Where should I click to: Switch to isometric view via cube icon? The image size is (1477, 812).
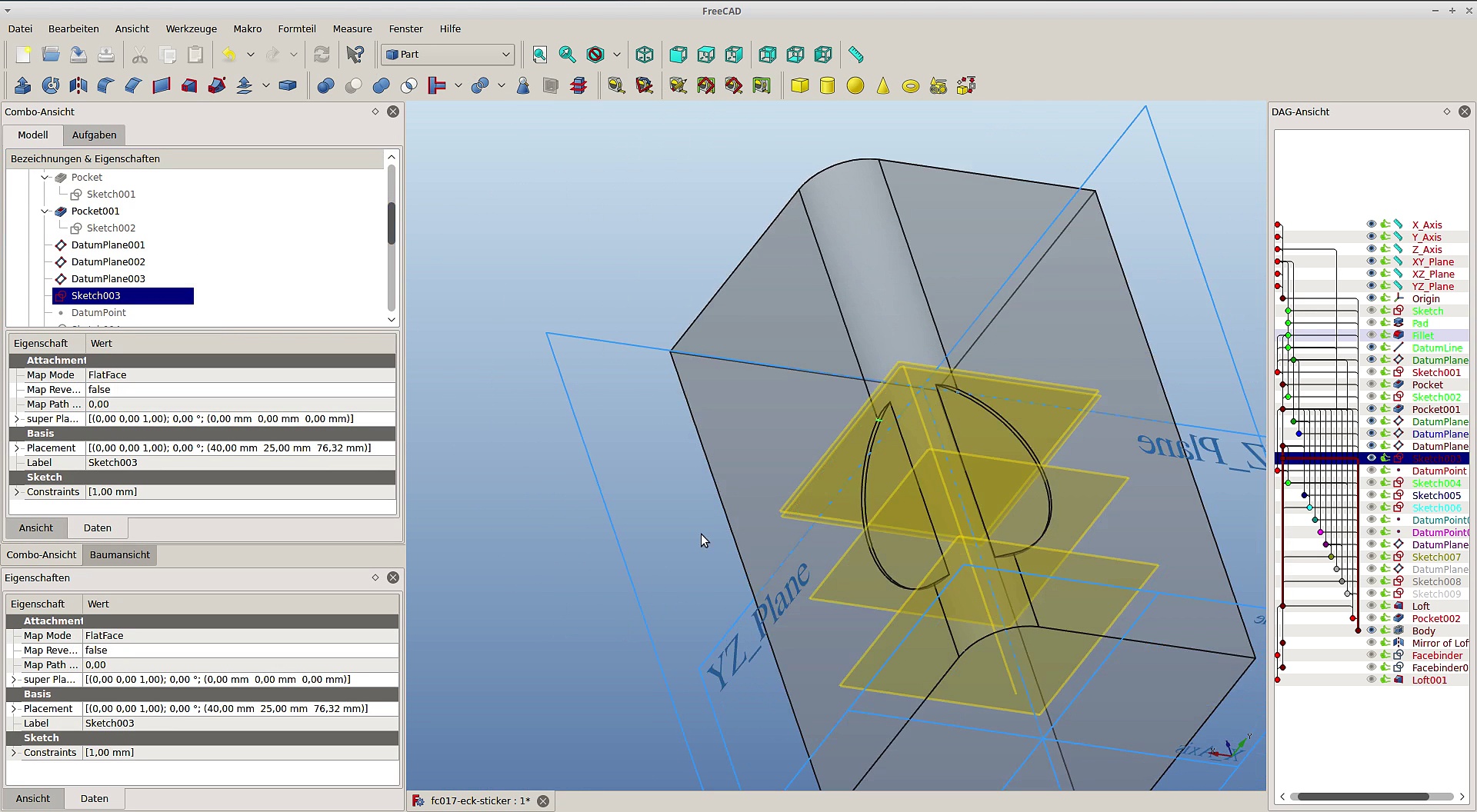click(x=645, y=55)
